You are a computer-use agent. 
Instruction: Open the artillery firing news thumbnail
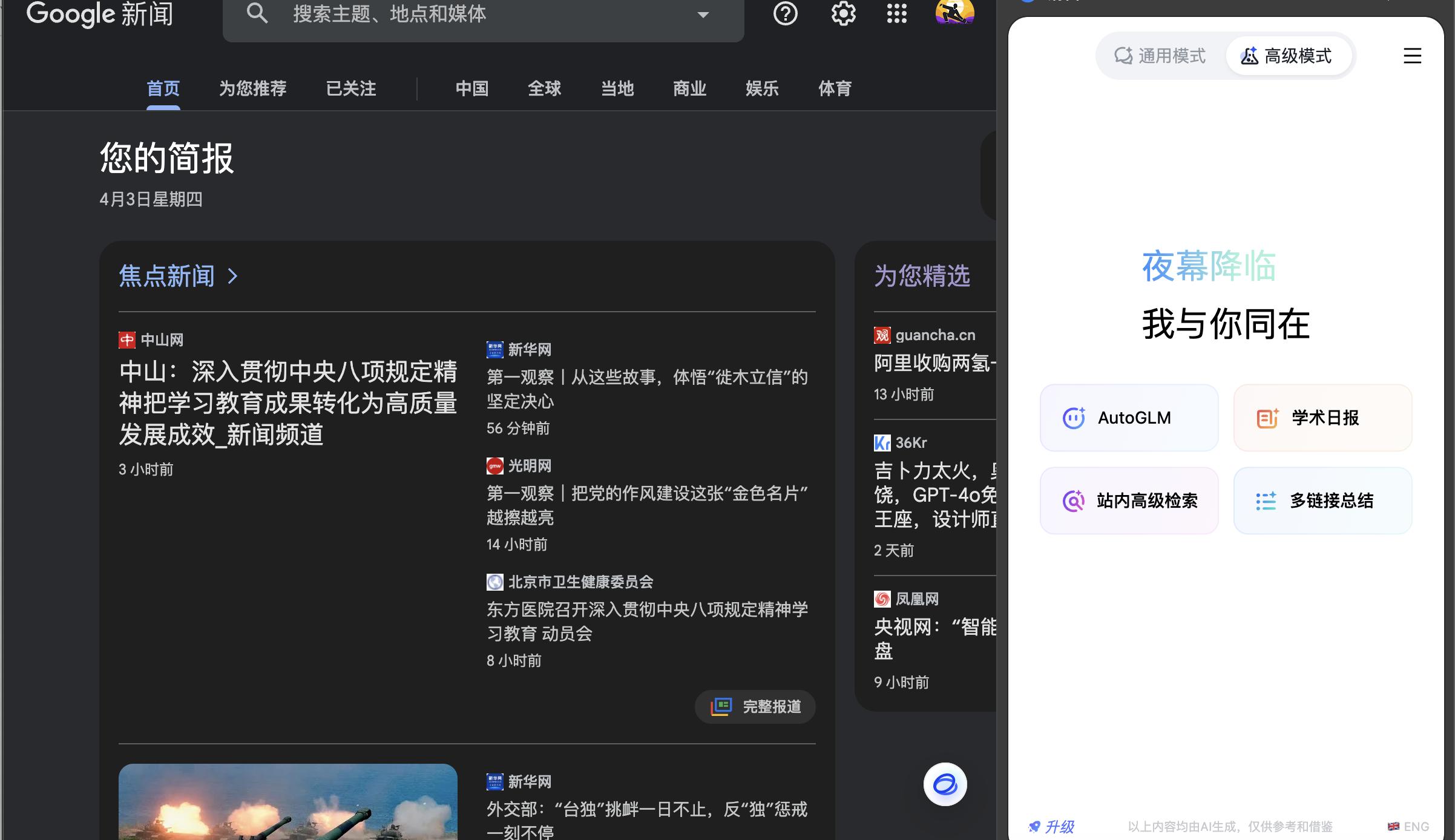pos(287,801)
